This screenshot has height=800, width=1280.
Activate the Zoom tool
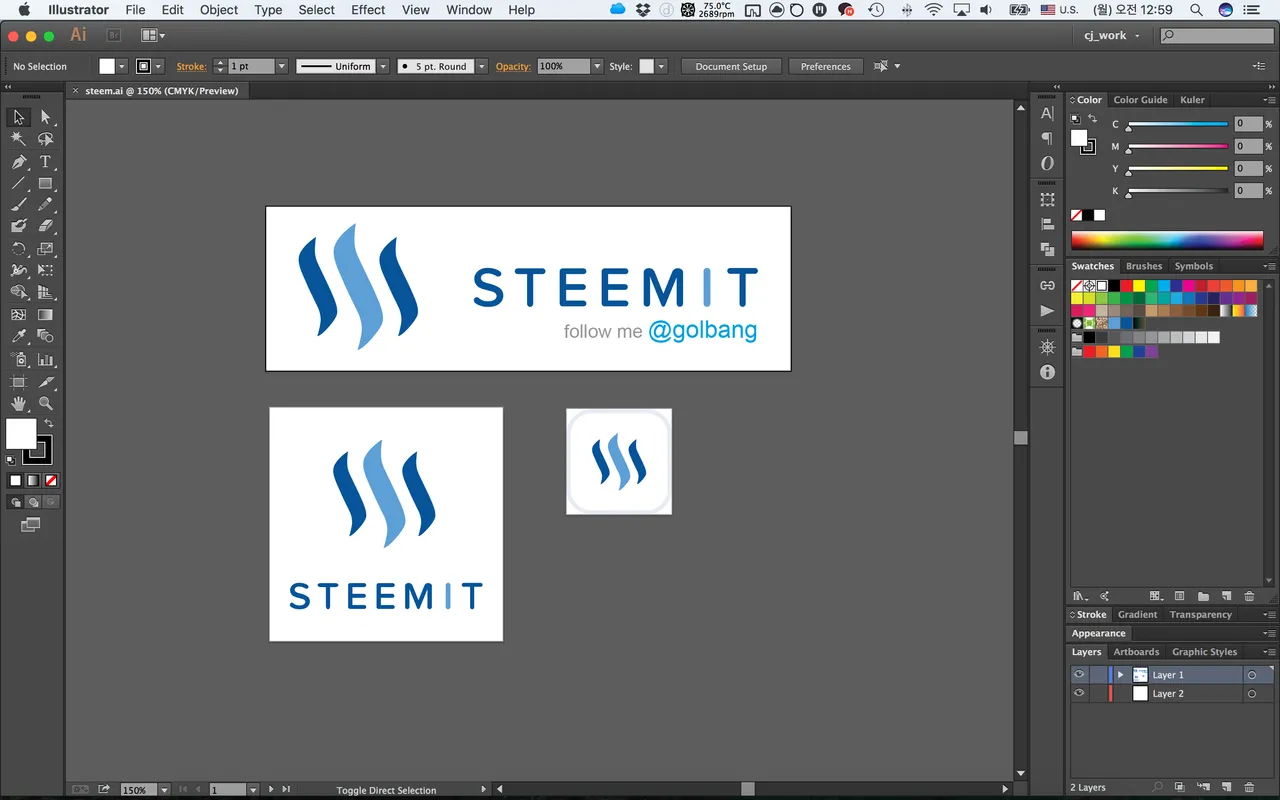(46, 404)
